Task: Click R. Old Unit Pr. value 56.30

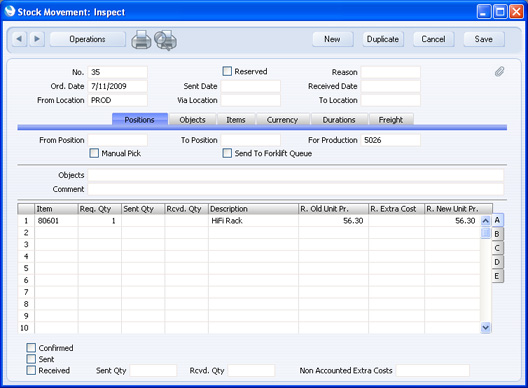Action: [333, 221]
